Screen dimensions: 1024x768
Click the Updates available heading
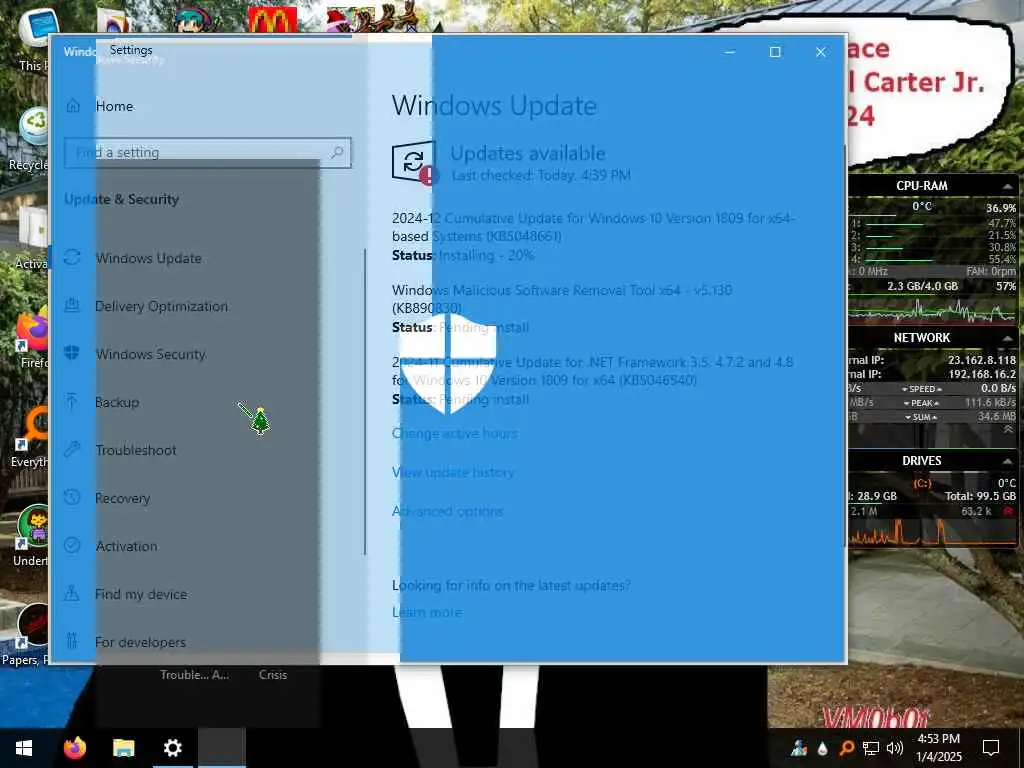(528, 153)
